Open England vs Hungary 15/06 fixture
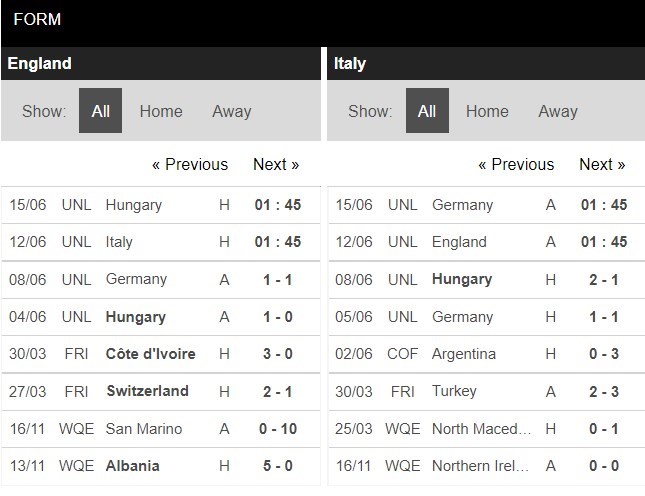The width and height of the screenshot is (645, 496). pyautogui.click(x=160, y=205)
